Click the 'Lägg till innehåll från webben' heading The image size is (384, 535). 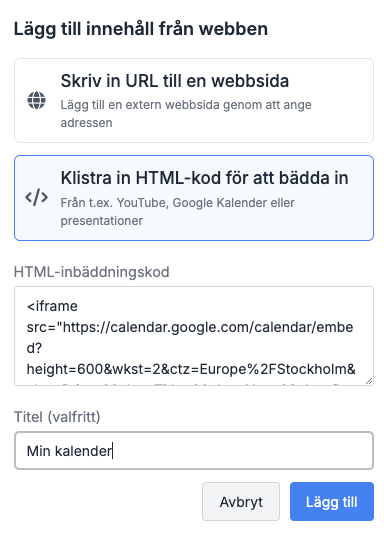click(x=141, y=29)
